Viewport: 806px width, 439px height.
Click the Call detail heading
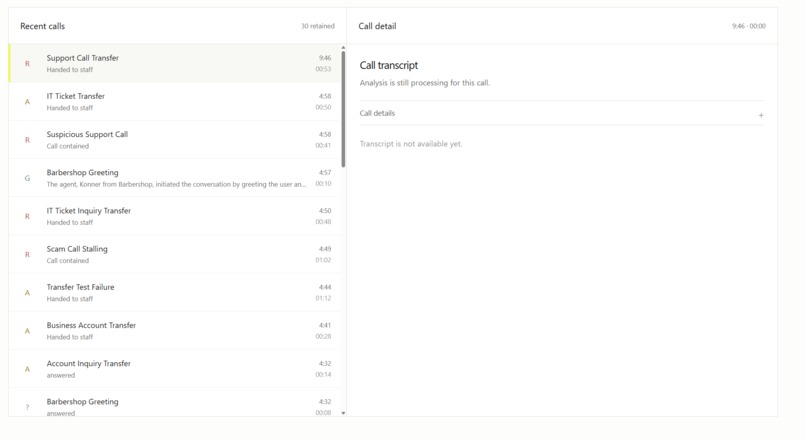377,26
